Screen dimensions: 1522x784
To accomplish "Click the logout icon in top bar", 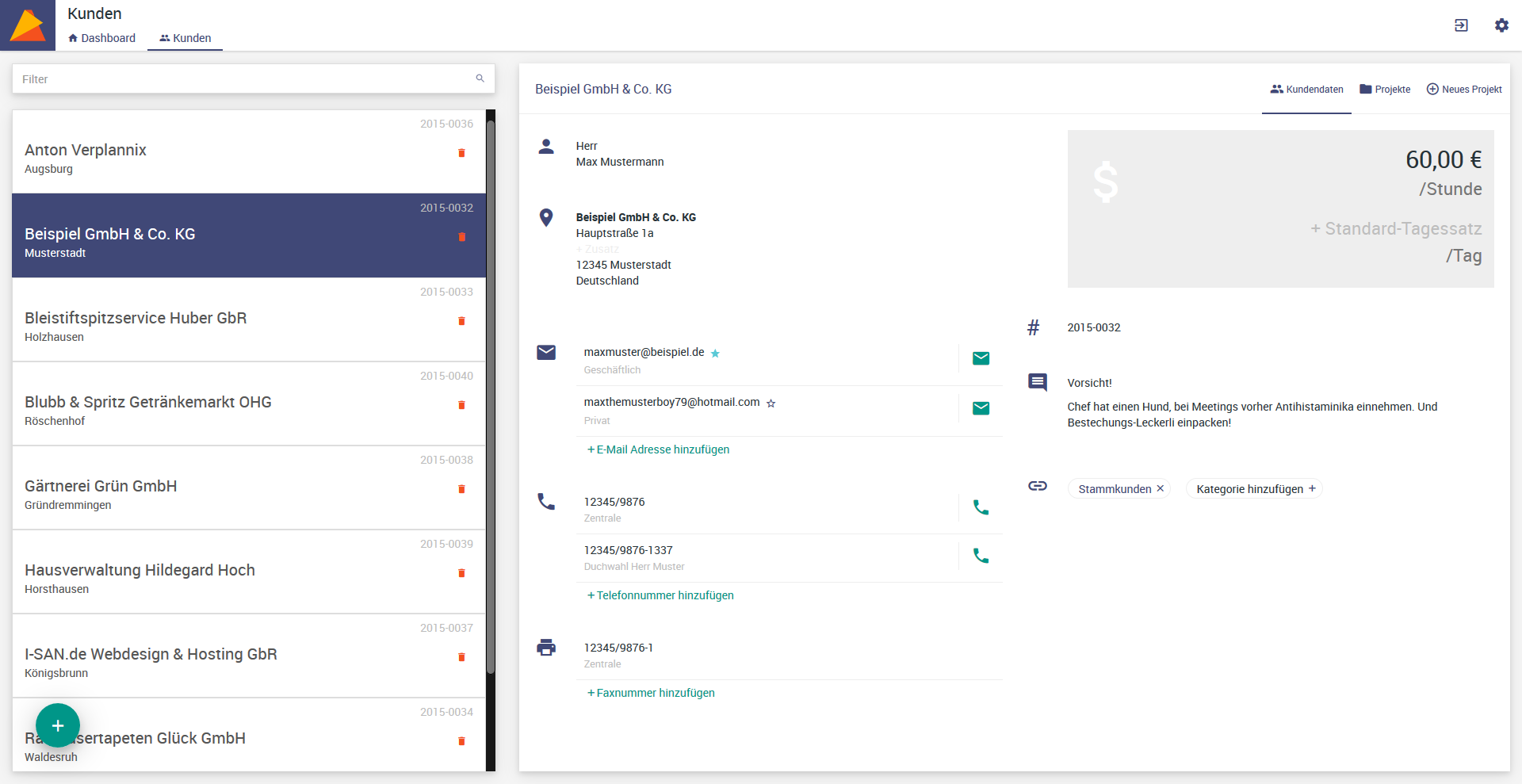I will point(1461,25).
